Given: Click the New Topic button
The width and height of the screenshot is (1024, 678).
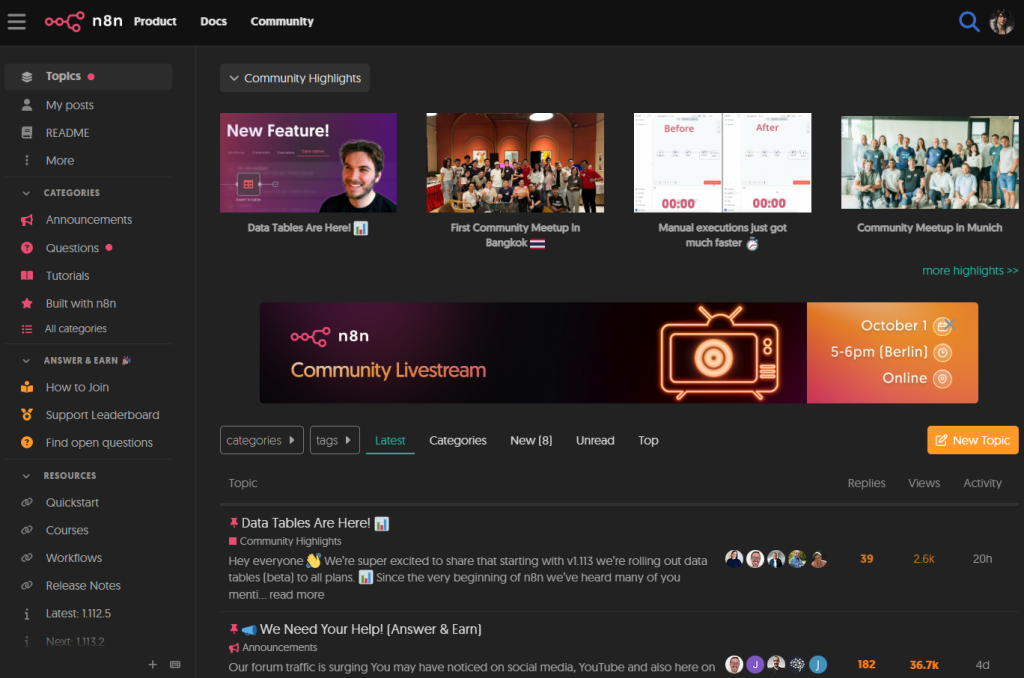Looking at the screenshot, I should (972, 440).
